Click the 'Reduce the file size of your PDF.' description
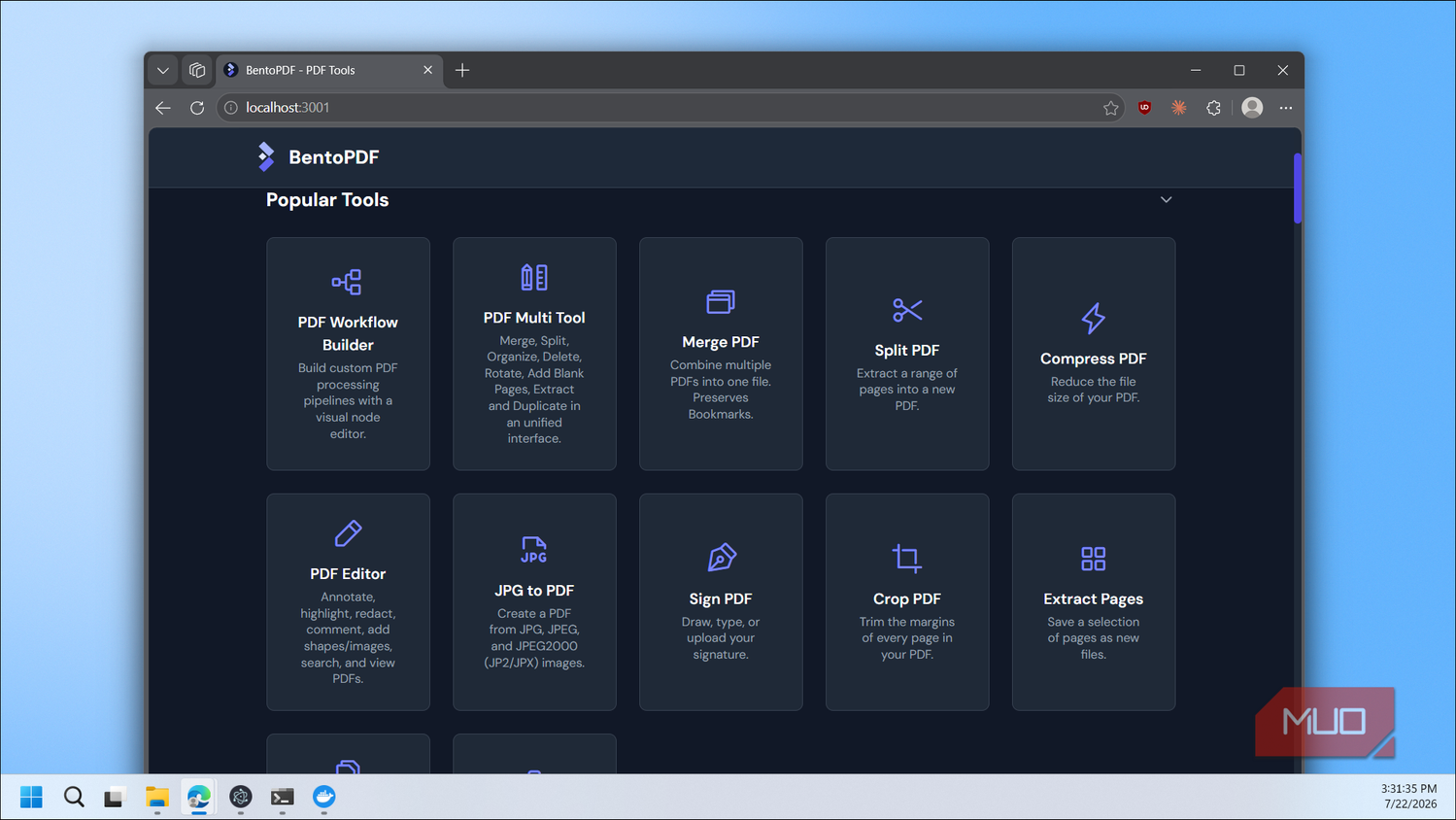Image resolution: width=1456 pixels, height=820 pixels. (x=1094, y=390)
